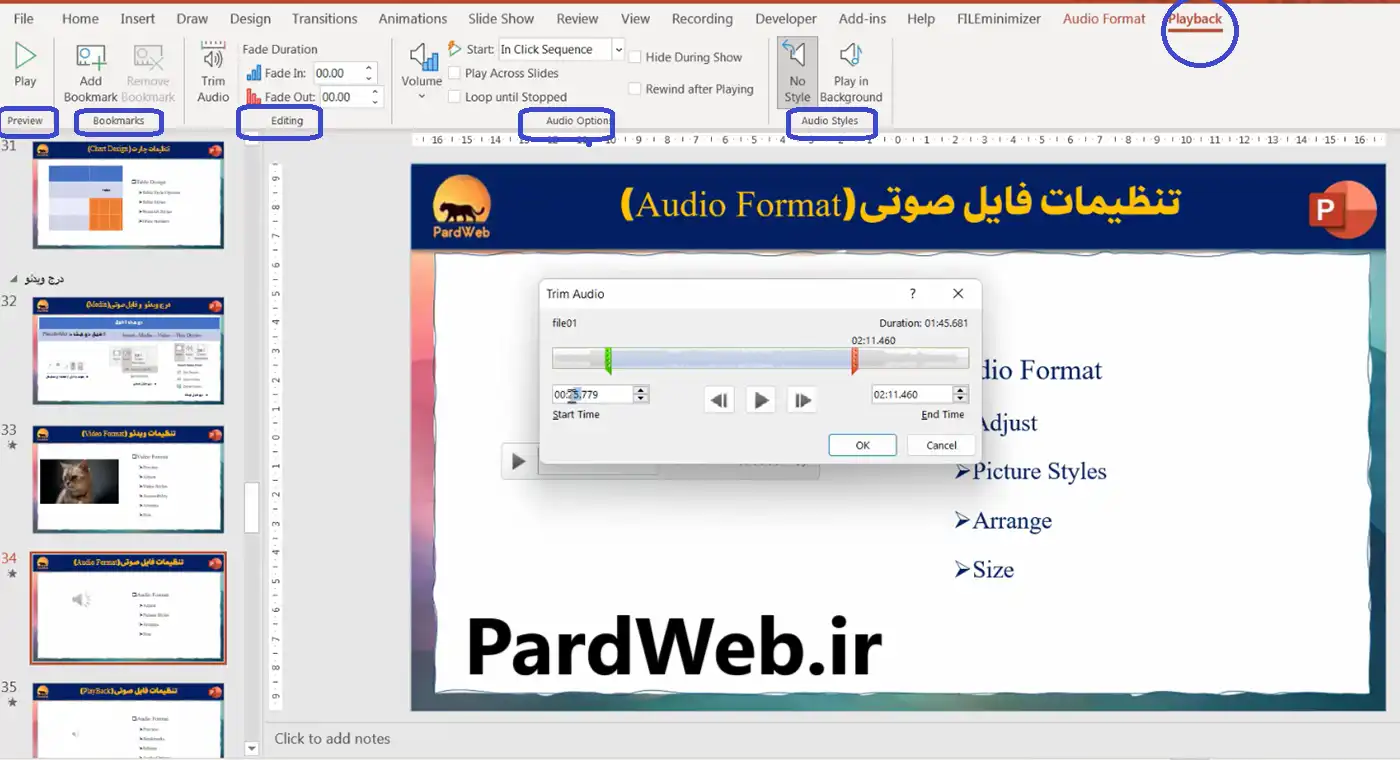
Task: Click the audio waveform track in Trim Audio
Action: 760,358
